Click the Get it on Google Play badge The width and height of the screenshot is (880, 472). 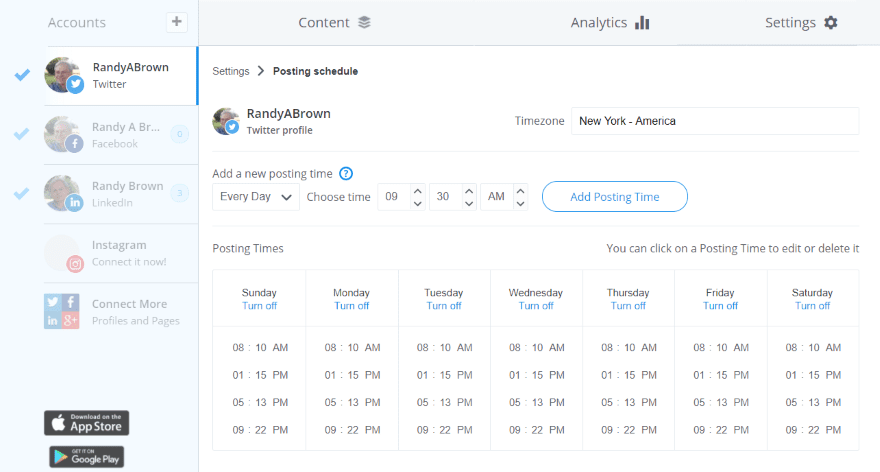[x=86, y=457]
